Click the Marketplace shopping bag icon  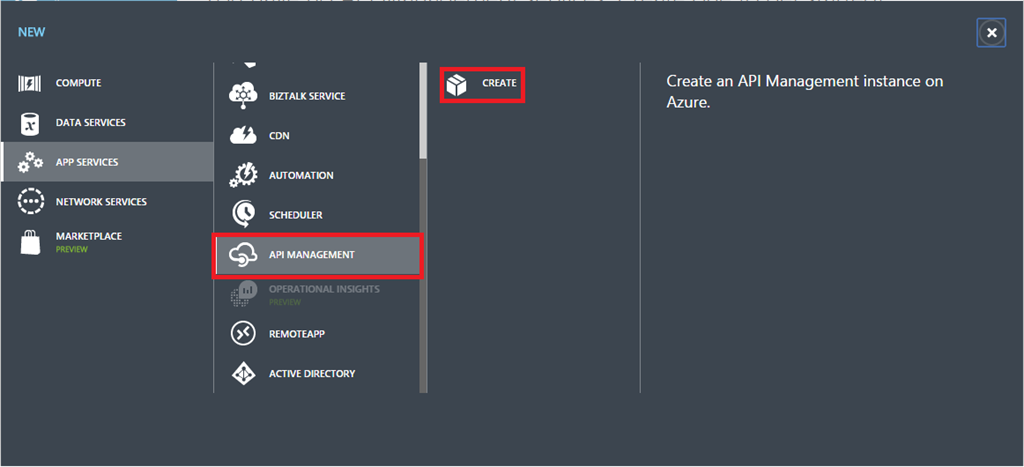[30, 242]
